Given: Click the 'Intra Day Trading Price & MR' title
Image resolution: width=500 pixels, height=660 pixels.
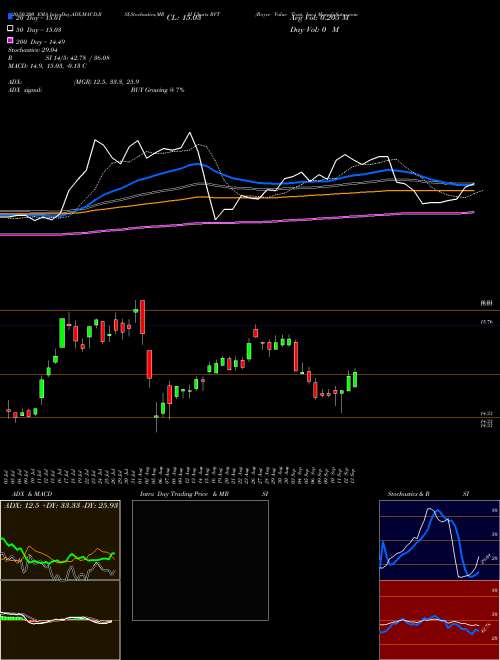Looking at the screenshot, I should [184, 494].
